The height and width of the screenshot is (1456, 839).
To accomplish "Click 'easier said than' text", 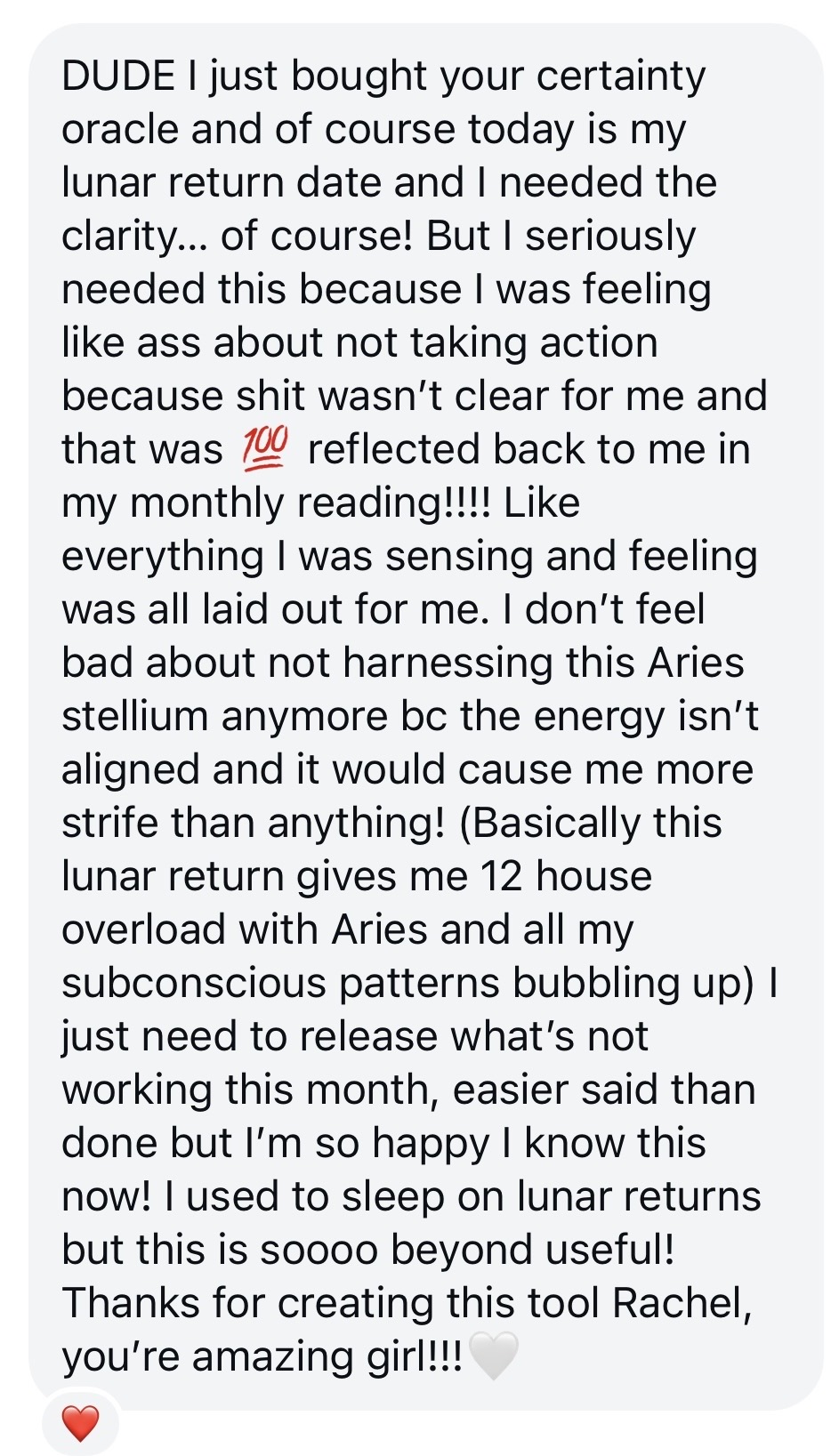I will pos(604,1090).
